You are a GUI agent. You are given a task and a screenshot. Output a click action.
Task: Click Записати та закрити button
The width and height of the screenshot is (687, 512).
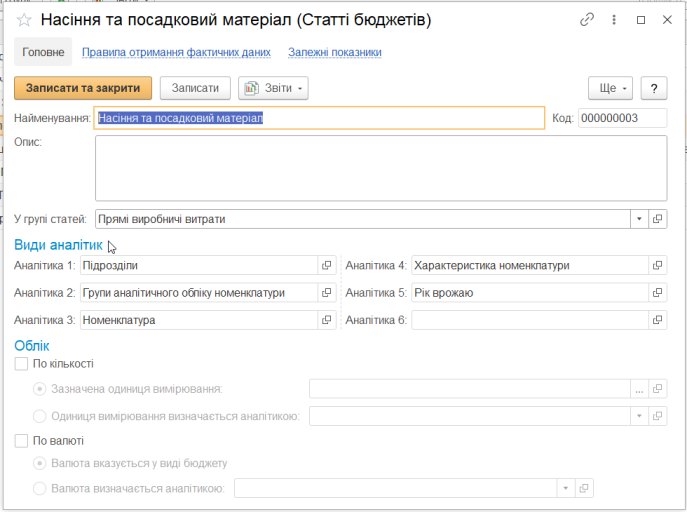(x=83, y=88)
